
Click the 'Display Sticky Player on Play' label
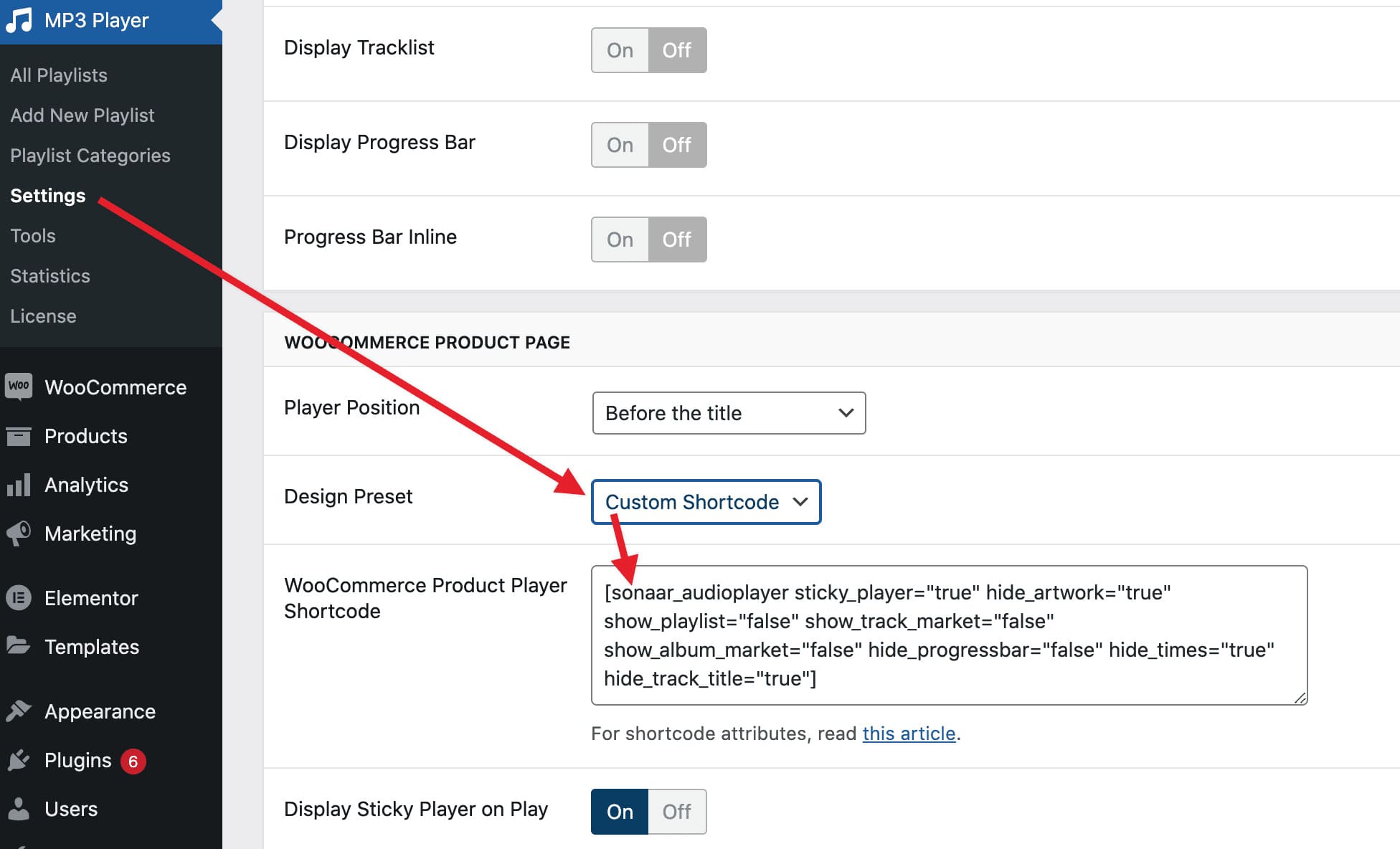[416, 809]
